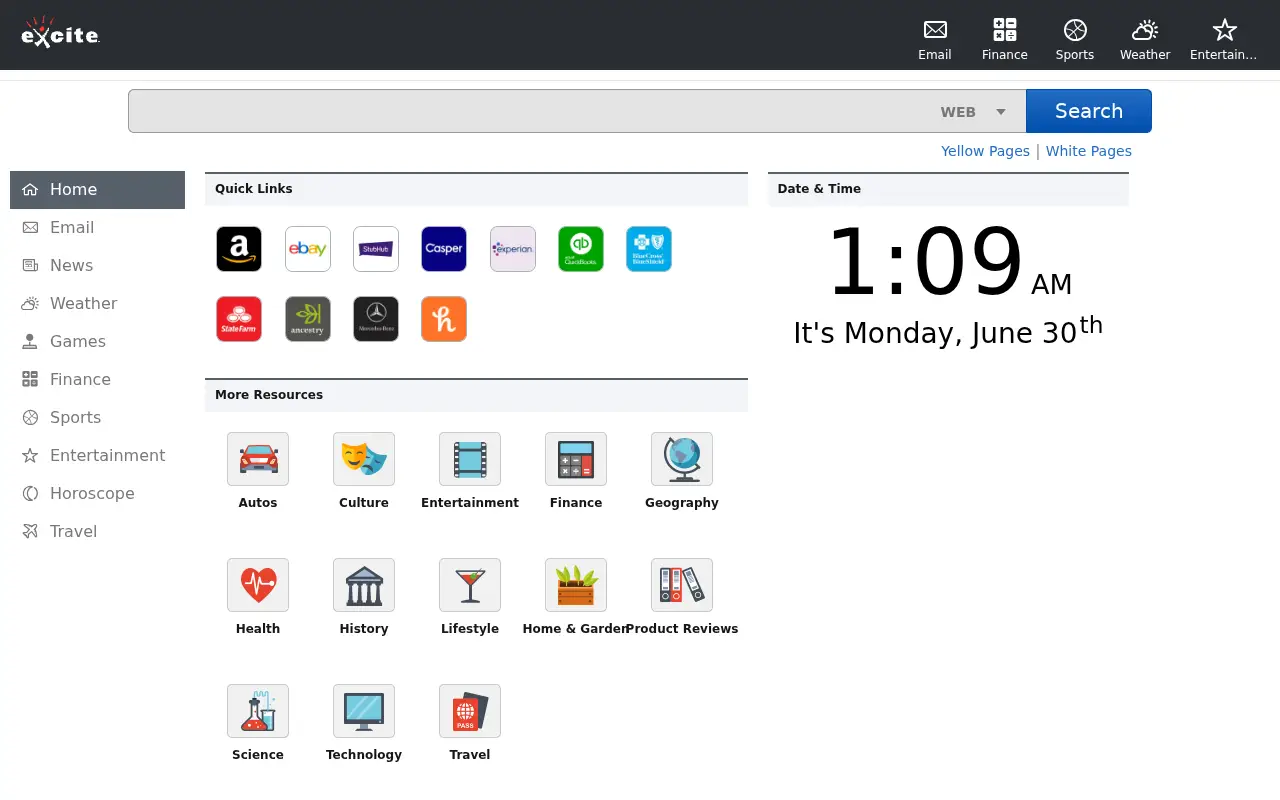1280x800 pixels.
Task: Open the Geography globe icon
Action: pyautogui.click(x=682, y=459)
